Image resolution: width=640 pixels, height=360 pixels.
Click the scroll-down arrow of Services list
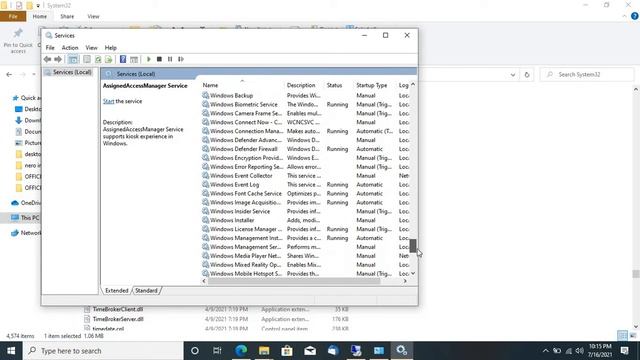pos(413,273)
